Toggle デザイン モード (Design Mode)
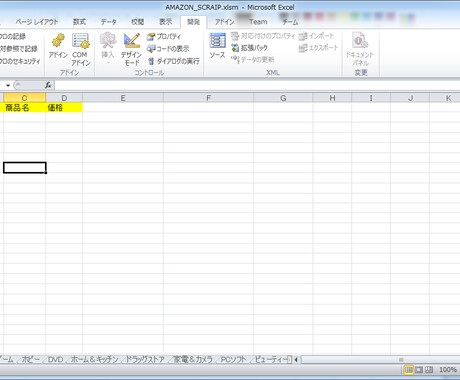Viewport: 460px width, 380px height. pyautogui.click(x=132, y=49)
